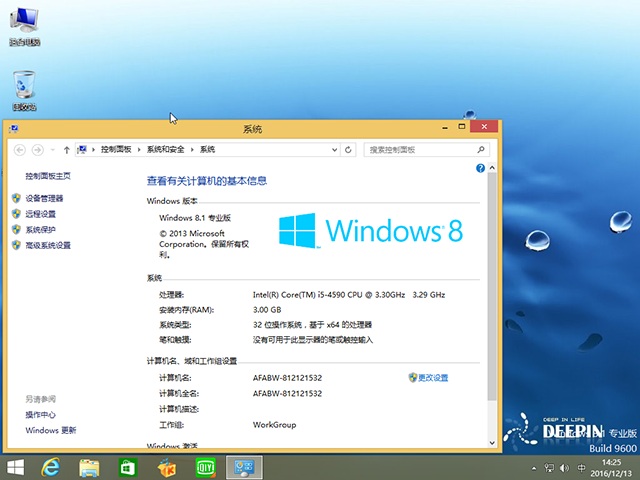
Task: Open 操作中心 link
Action: pyautogui.click(x=40, y=415)
